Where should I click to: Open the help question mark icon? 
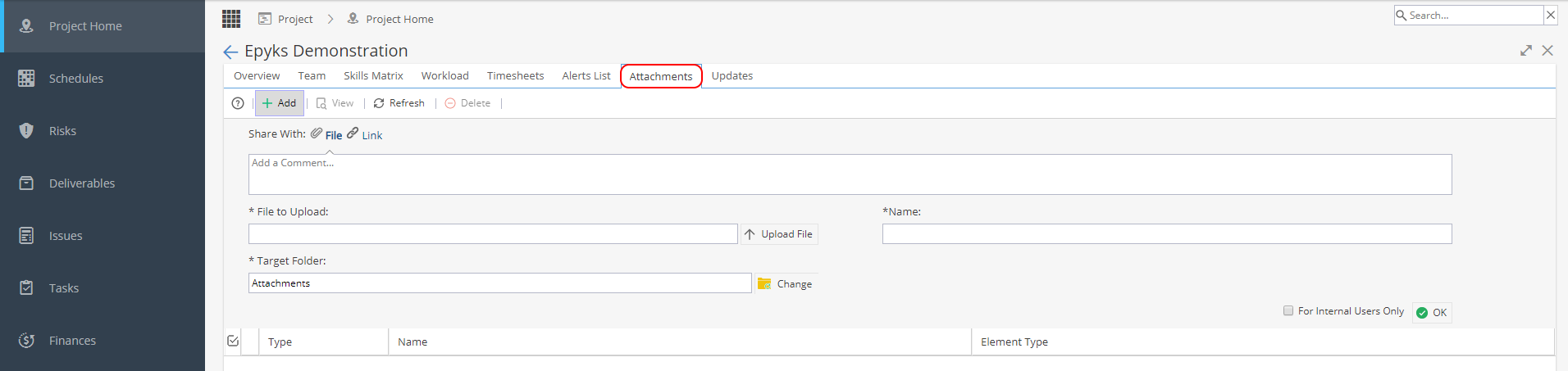238,103
